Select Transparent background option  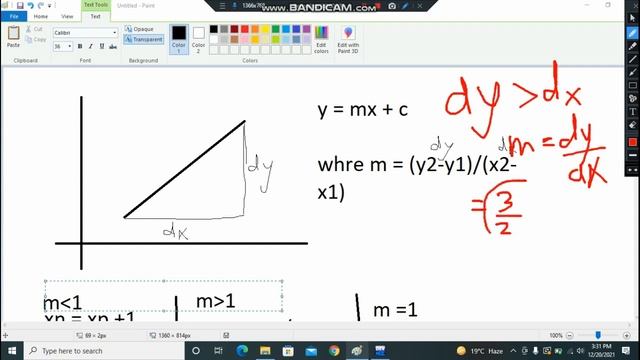(x=144, y=40)
